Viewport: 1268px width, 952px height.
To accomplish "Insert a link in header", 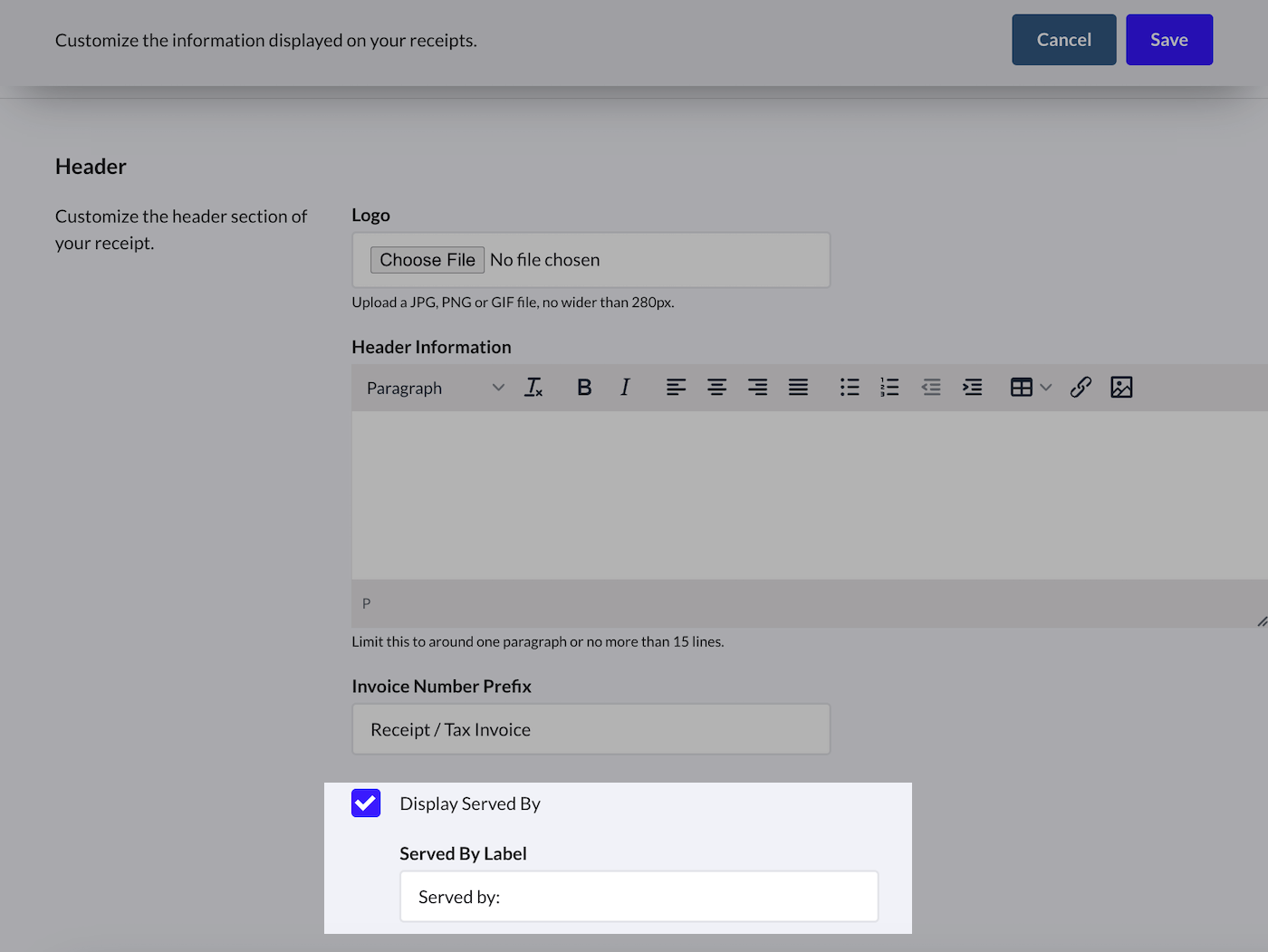I will [1081, 388].
